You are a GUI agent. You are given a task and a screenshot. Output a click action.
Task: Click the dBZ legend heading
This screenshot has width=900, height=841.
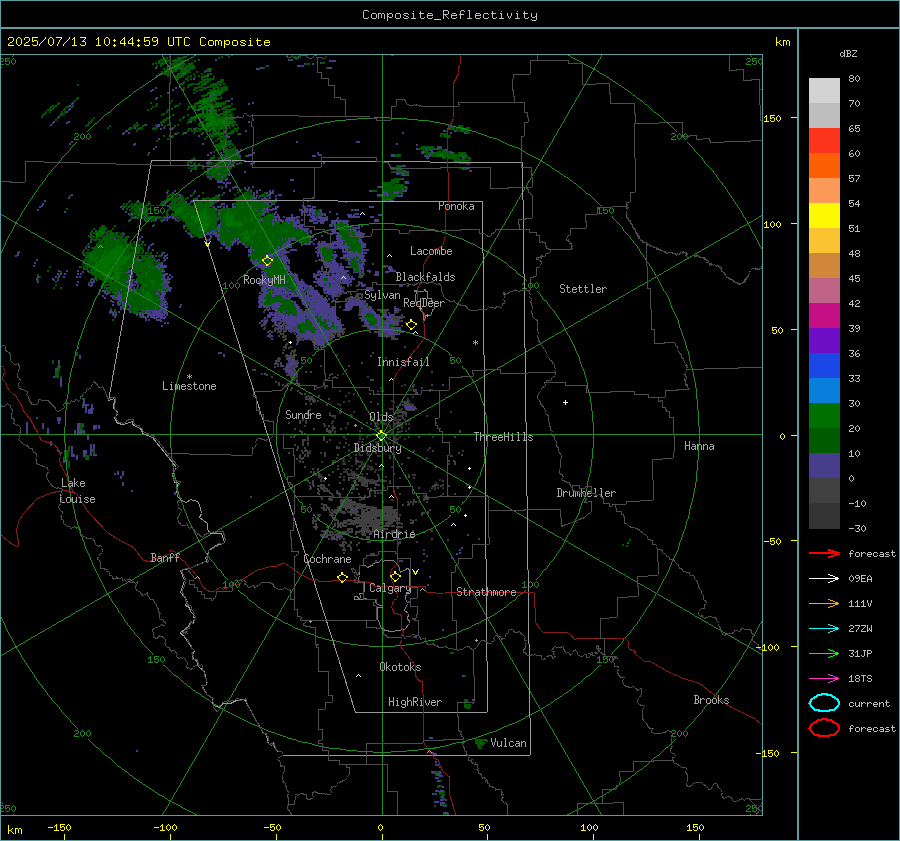coord(848,53)
